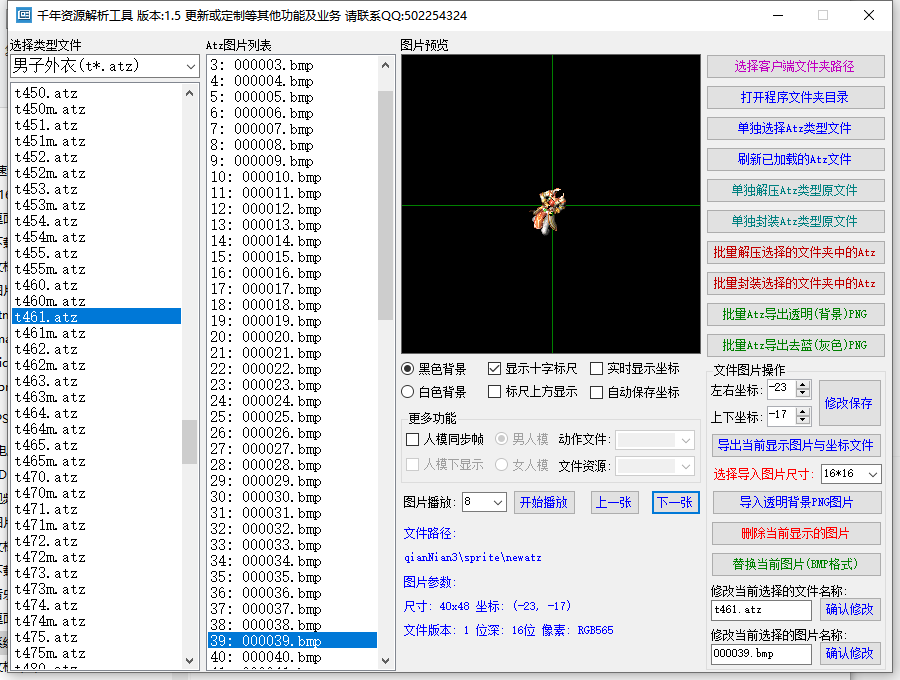Click the 修改保存 button
The image size is (900, 680).
click(849, 403)
